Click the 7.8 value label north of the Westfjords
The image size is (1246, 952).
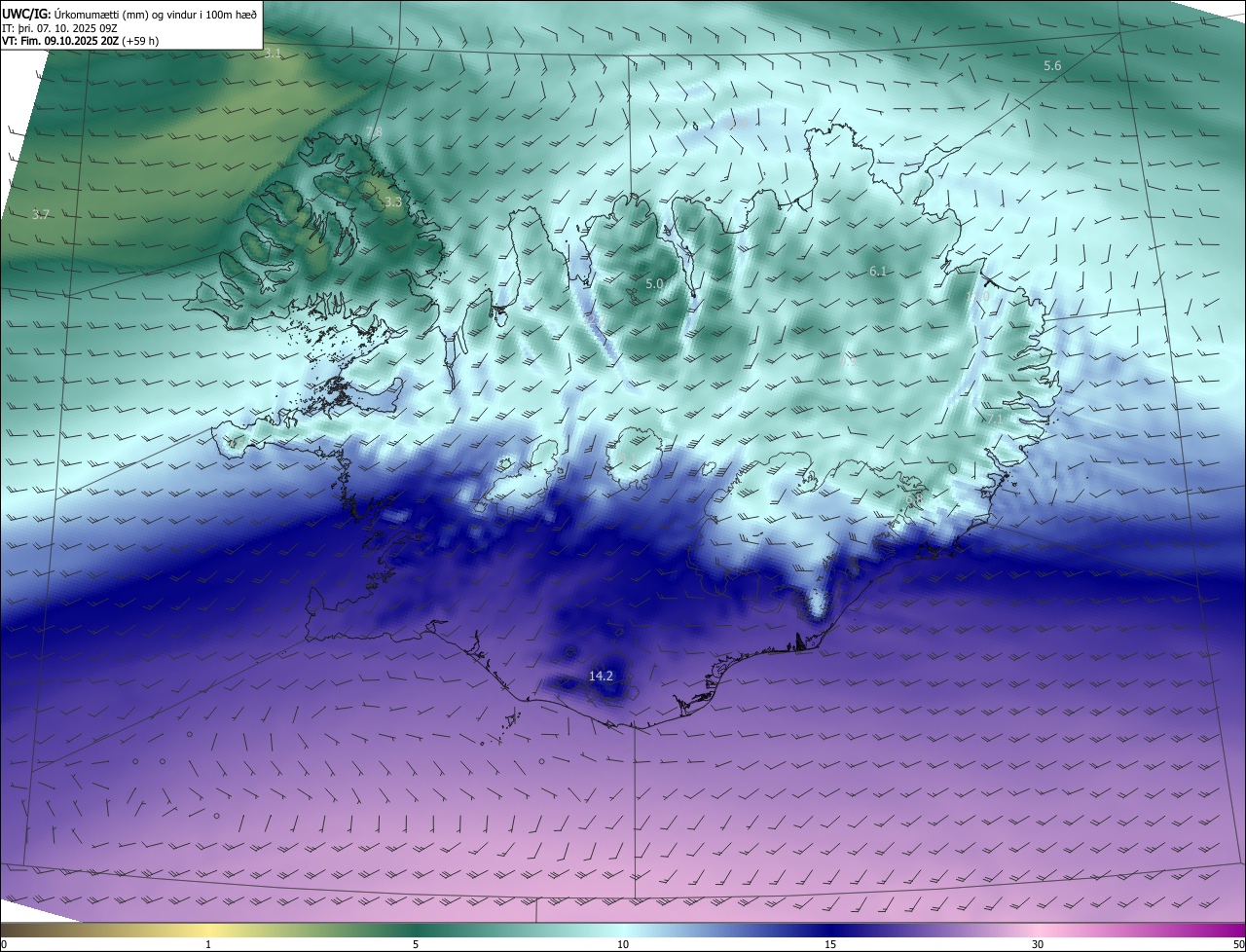click(374, 131)
